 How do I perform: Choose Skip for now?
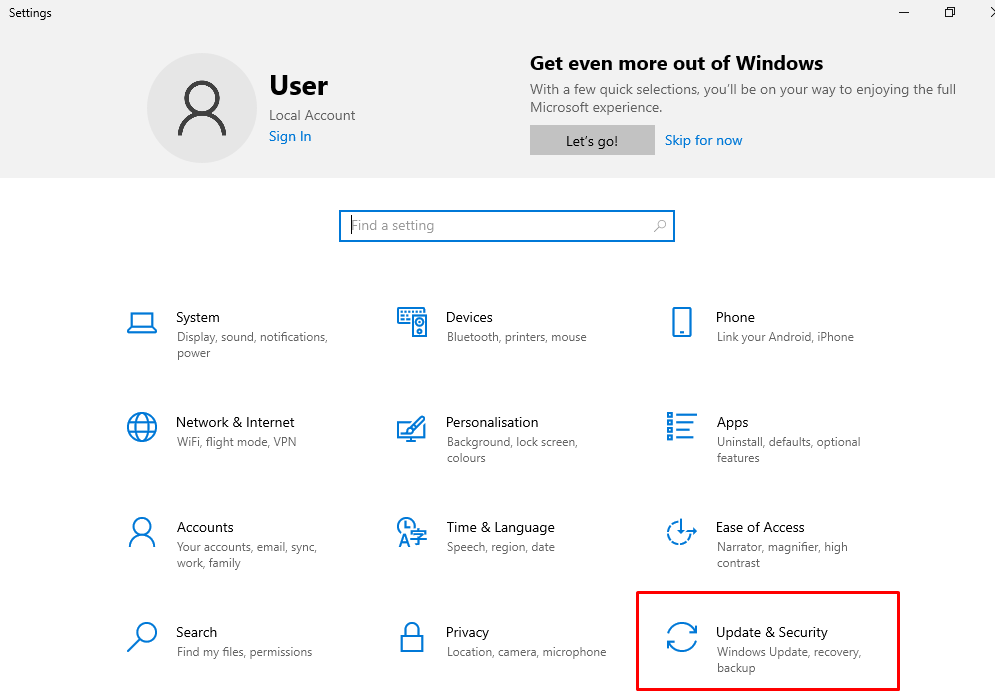[x=703, y=140]
